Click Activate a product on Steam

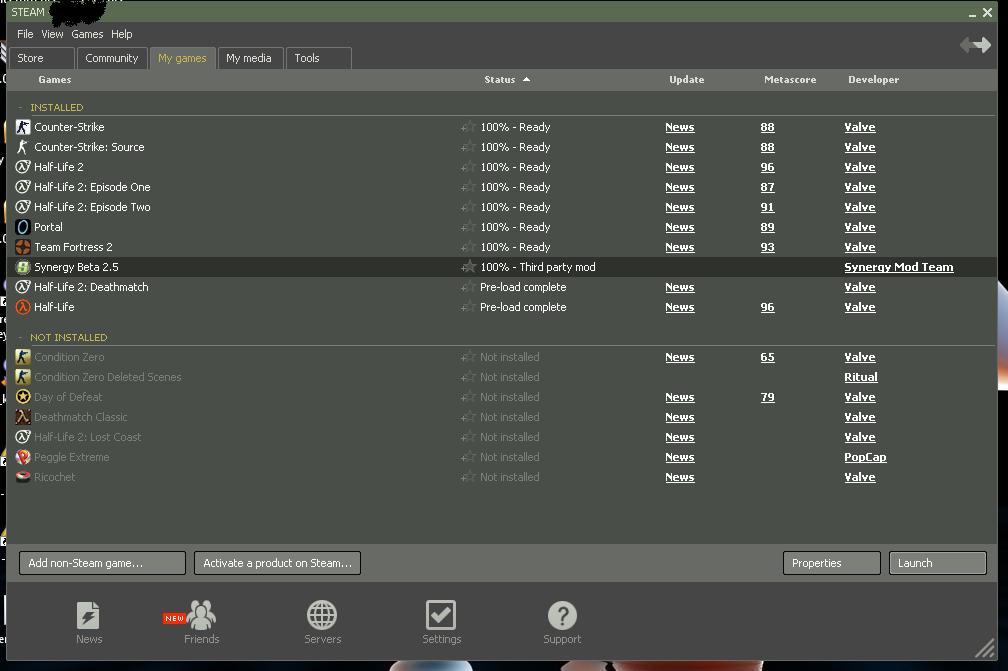click(x=277, y=563)
